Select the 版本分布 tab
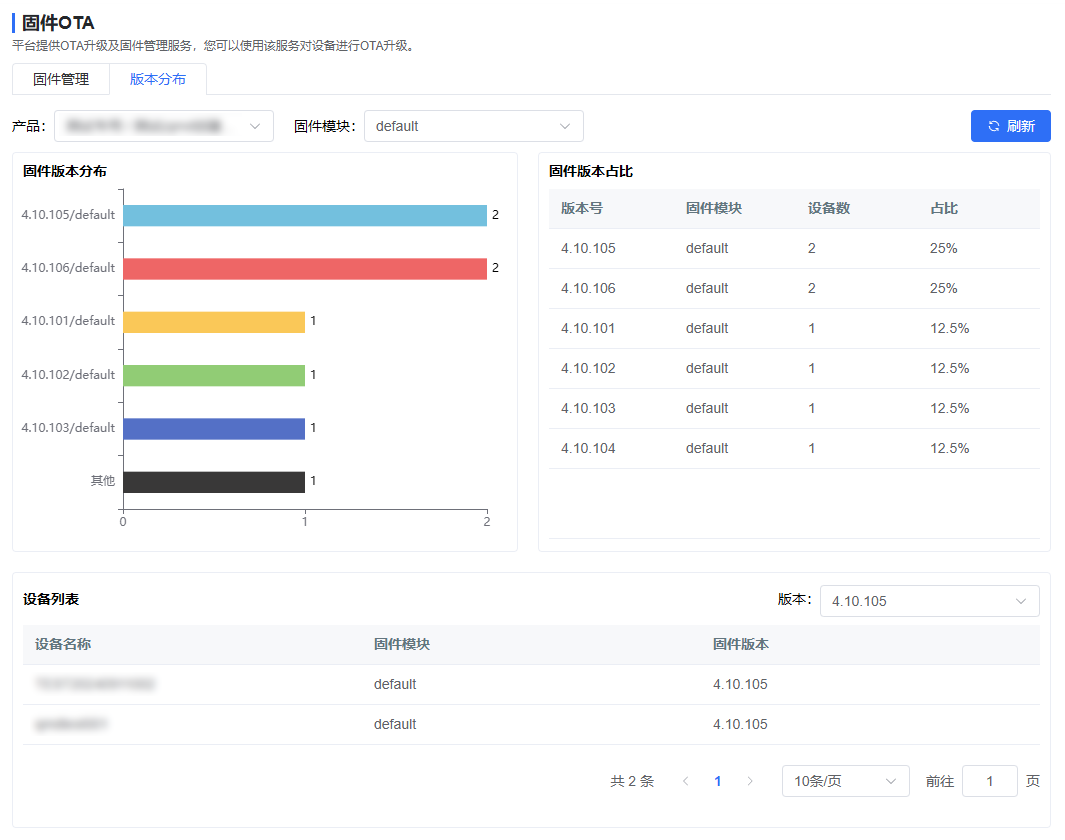Viewport: 1065px width, 840px height. tap(158, 79)
